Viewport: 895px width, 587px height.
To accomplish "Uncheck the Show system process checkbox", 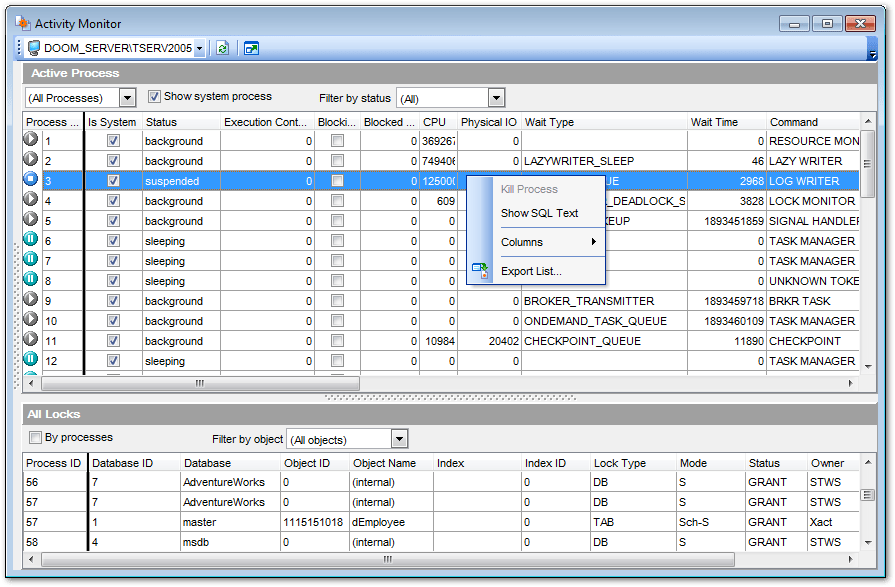I will tap(154, 96).
